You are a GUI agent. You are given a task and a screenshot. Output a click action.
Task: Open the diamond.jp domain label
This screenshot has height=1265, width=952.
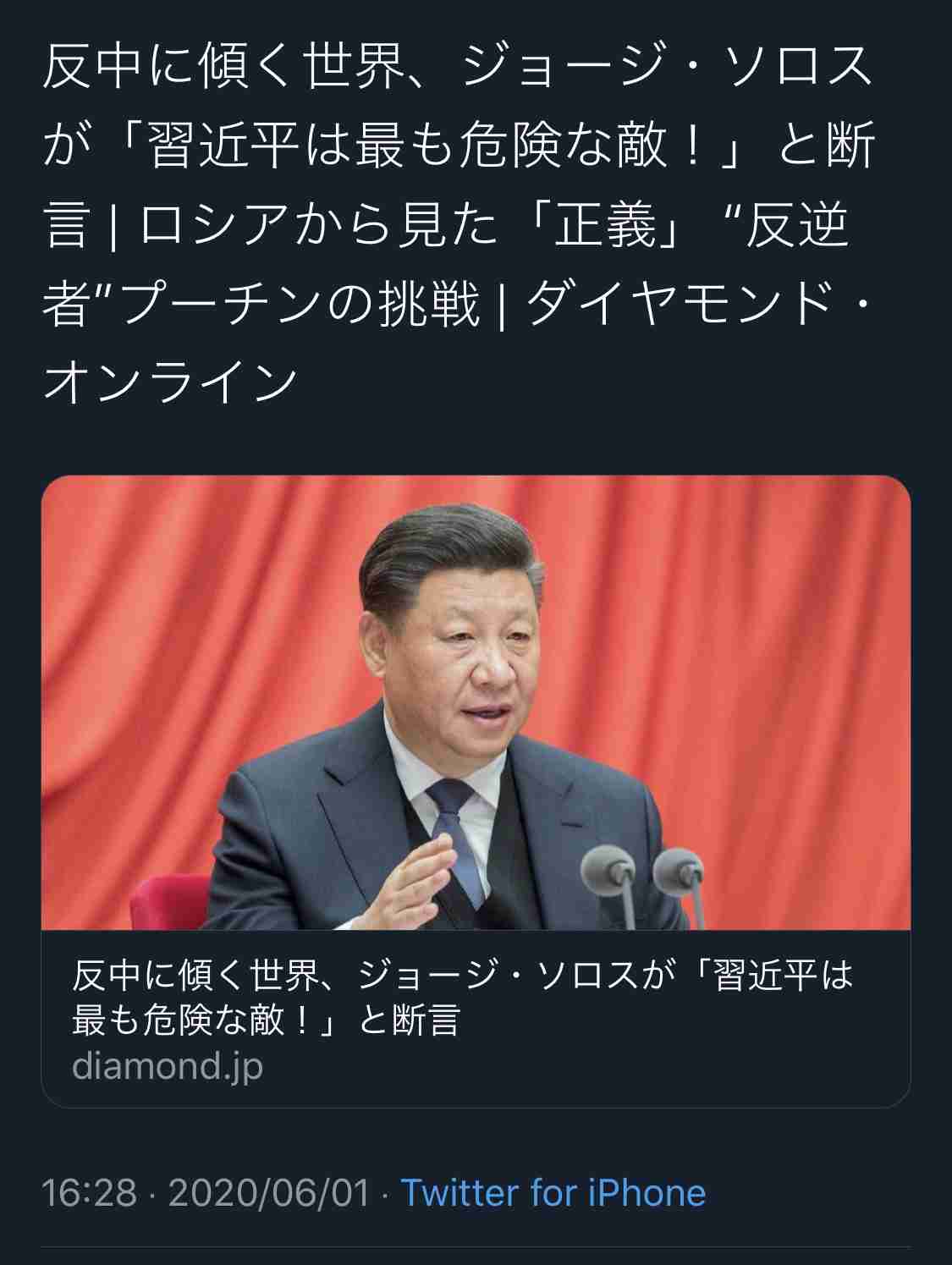[168, 1066]
